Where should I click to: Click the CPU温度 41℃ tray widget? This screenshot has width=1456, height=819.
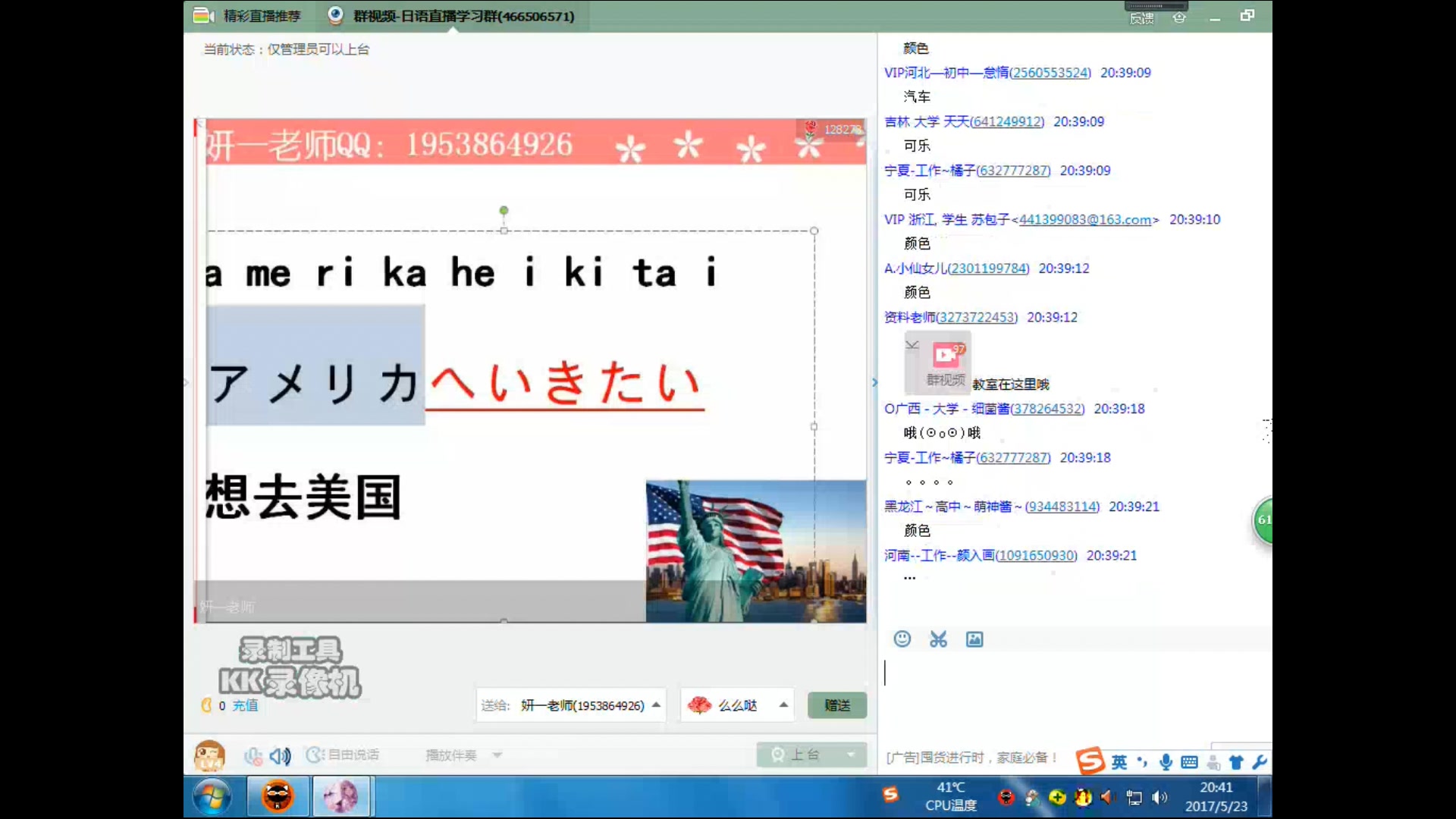coord(951,796)
